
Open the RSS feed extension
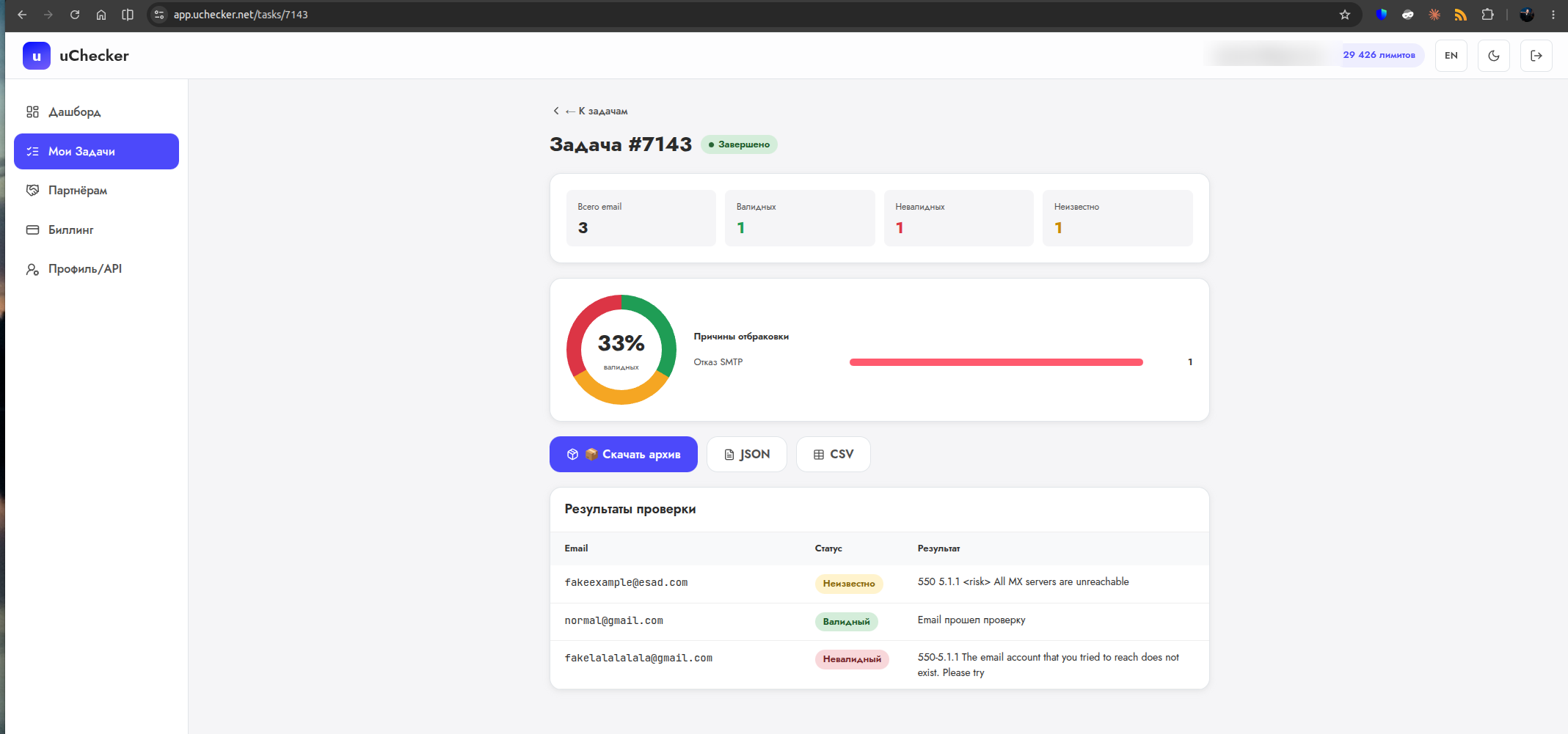point(1461,15)
